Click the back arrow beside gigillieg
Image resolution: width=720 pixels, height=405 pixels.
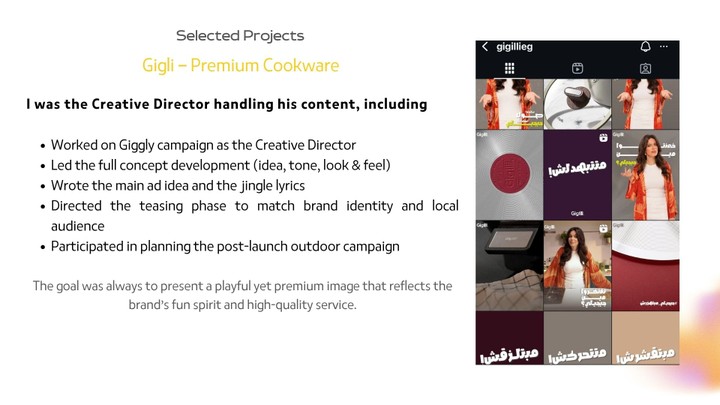(x=485, y=46)
